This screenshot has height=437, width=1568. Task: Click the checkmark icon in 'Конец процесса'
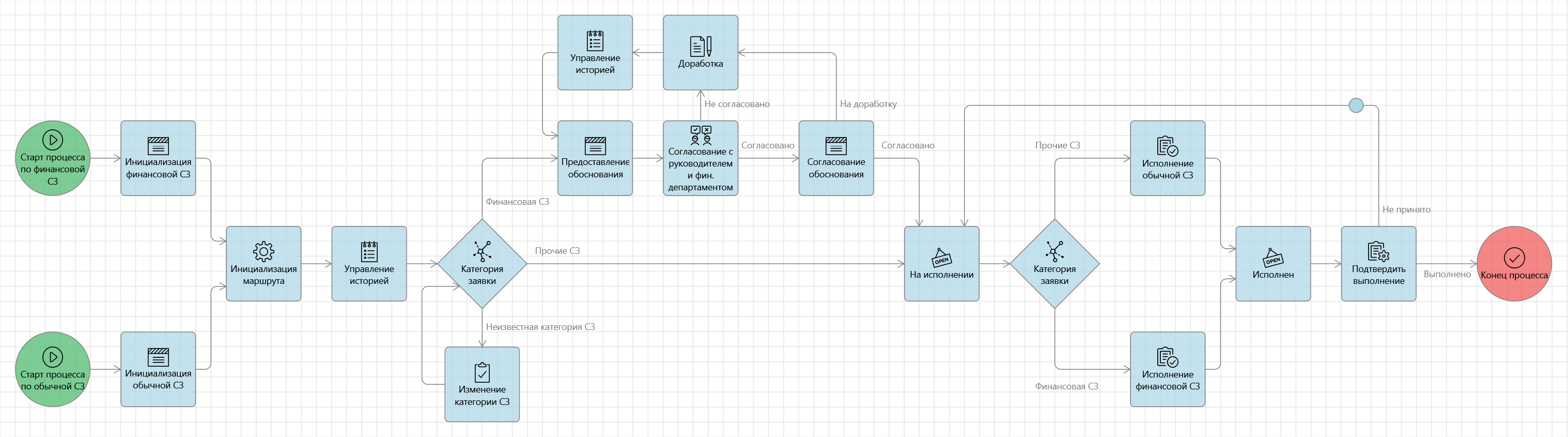point(1514,258)
